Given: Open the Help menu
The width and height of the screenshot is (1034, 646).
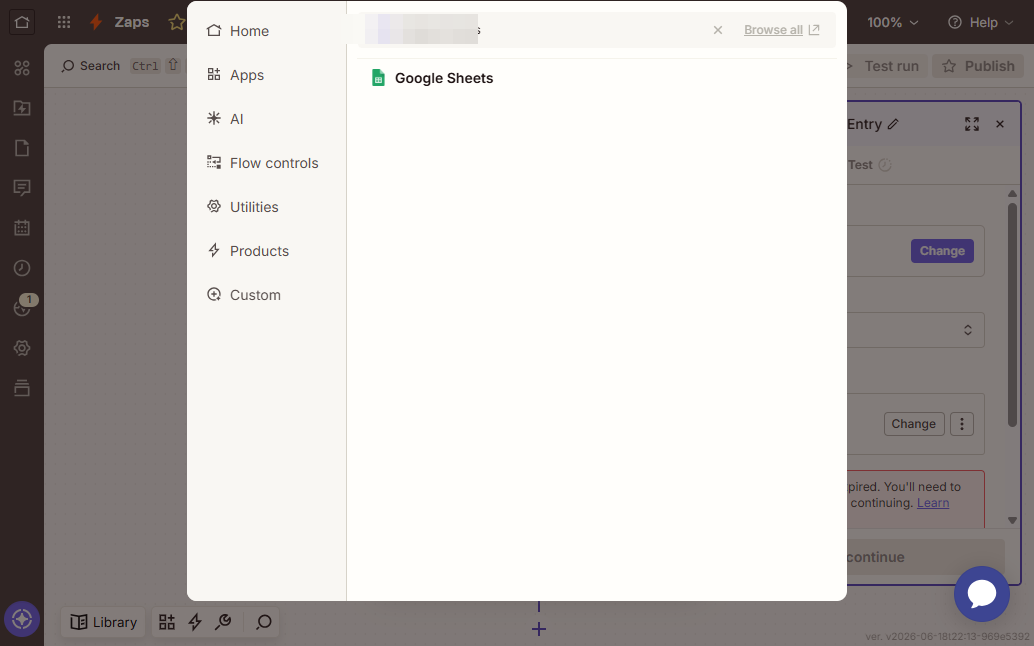Looking at the screenshot, I should (x=981, y=22).
